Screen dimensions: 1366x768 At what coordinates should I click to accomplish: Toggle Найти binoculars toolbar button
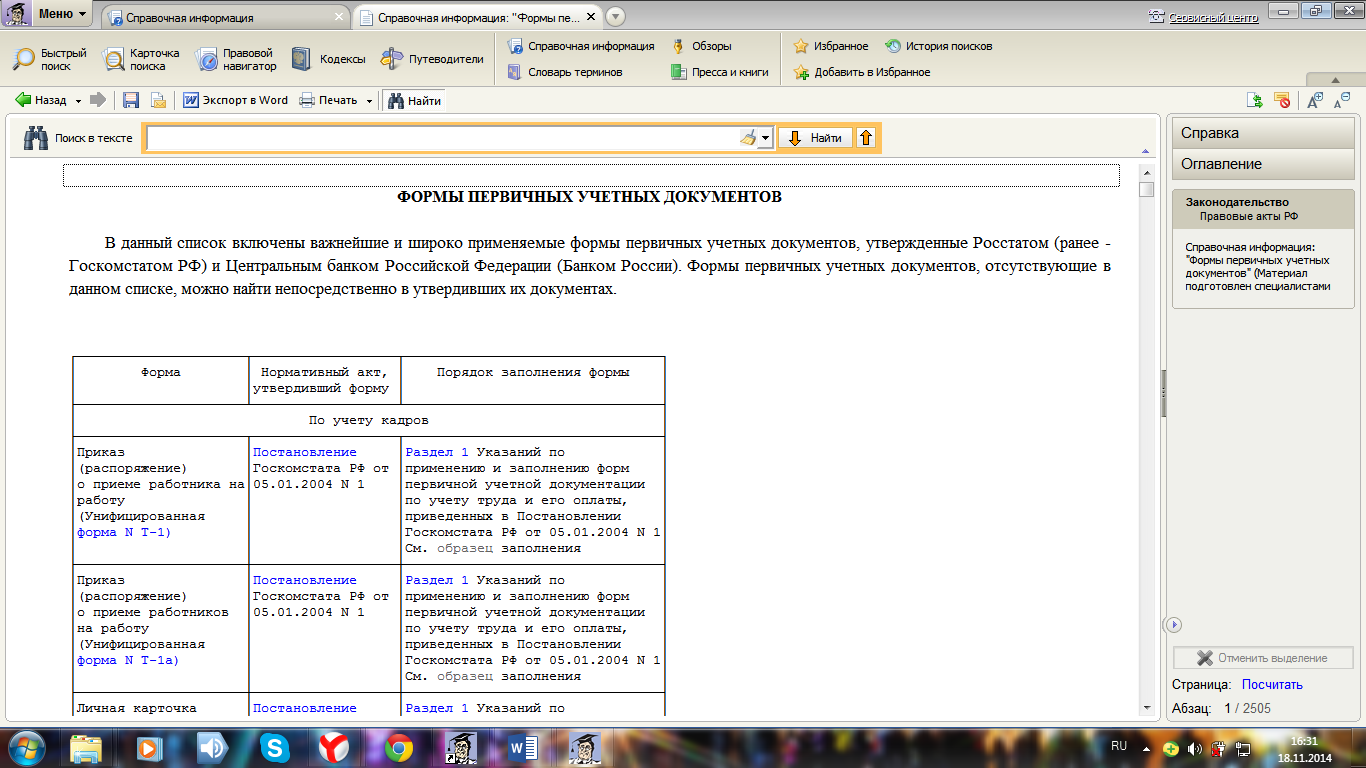[413, 100]
